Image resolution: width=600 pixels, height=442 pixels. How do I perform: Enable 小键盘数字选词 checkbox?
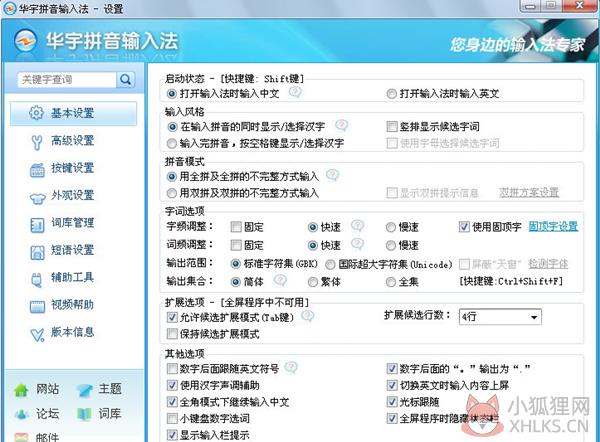pos(172,418)
